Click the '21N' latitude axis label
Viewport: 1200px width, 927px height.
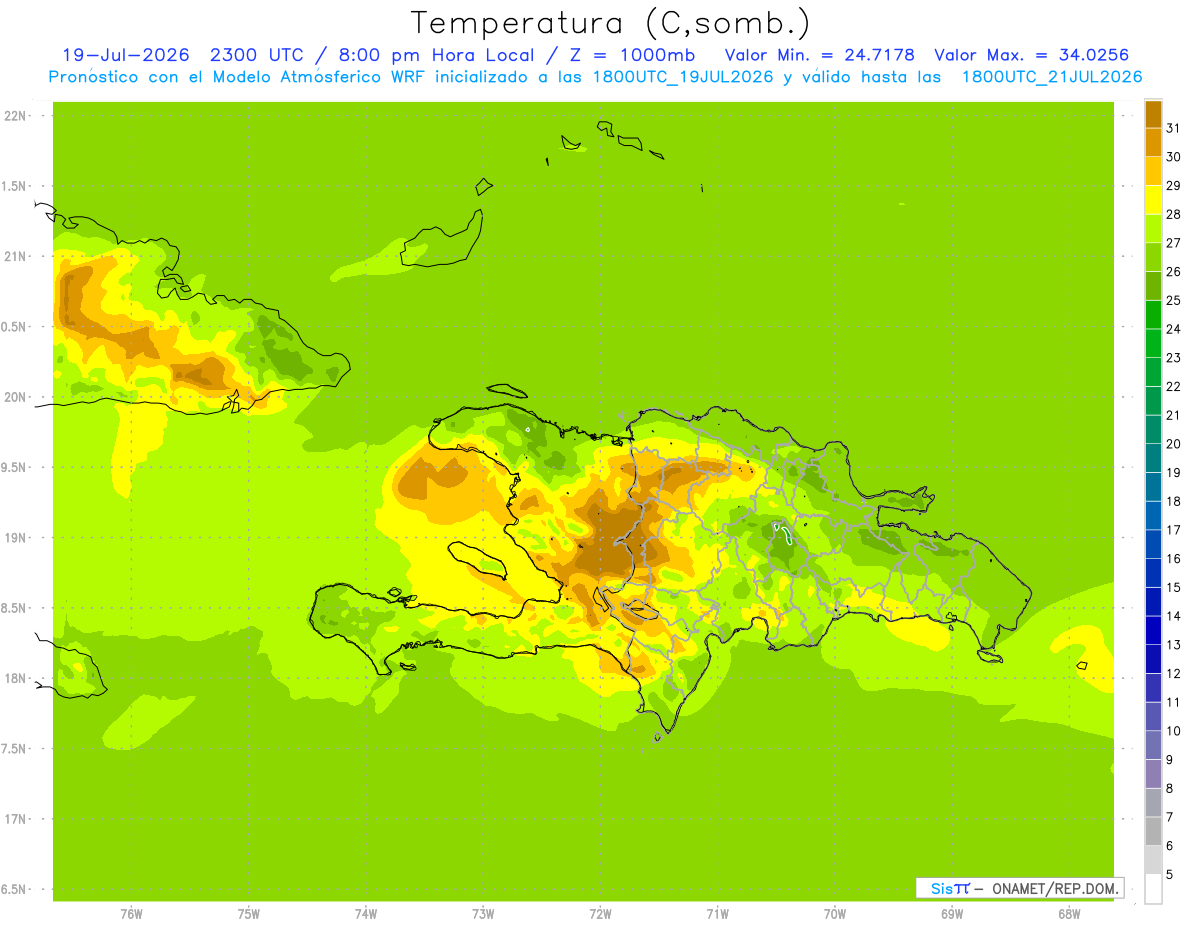click(x=15, y=256)
